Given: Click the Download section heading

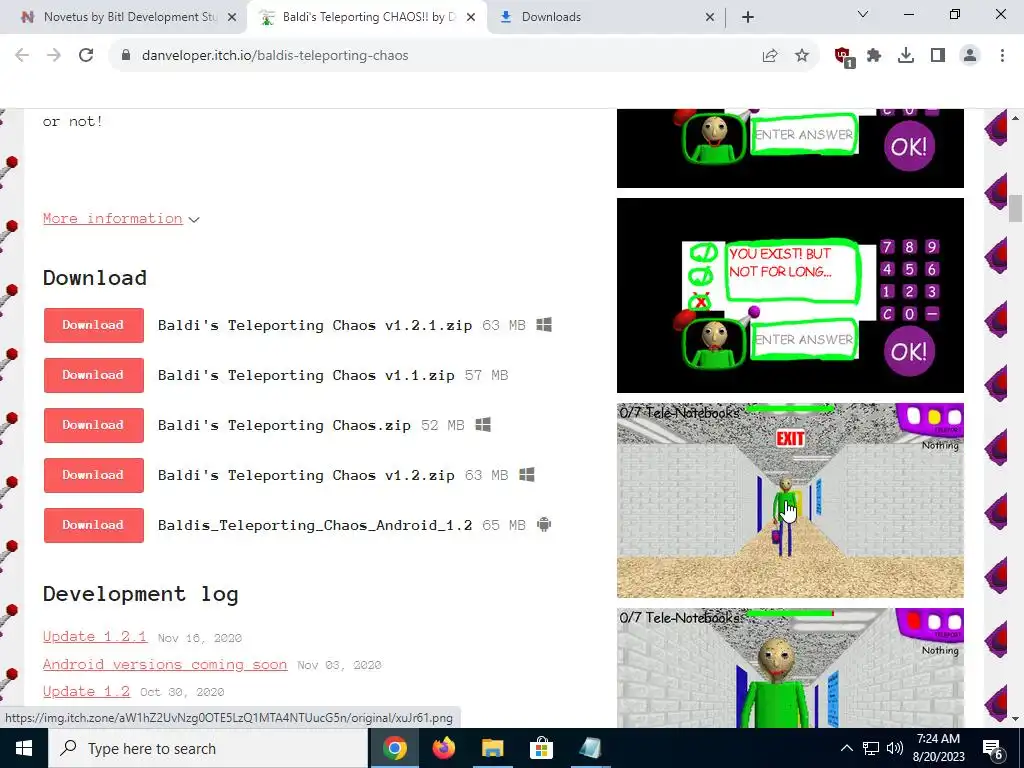Looking at the screenshot, I should click(x=95, y=278).
